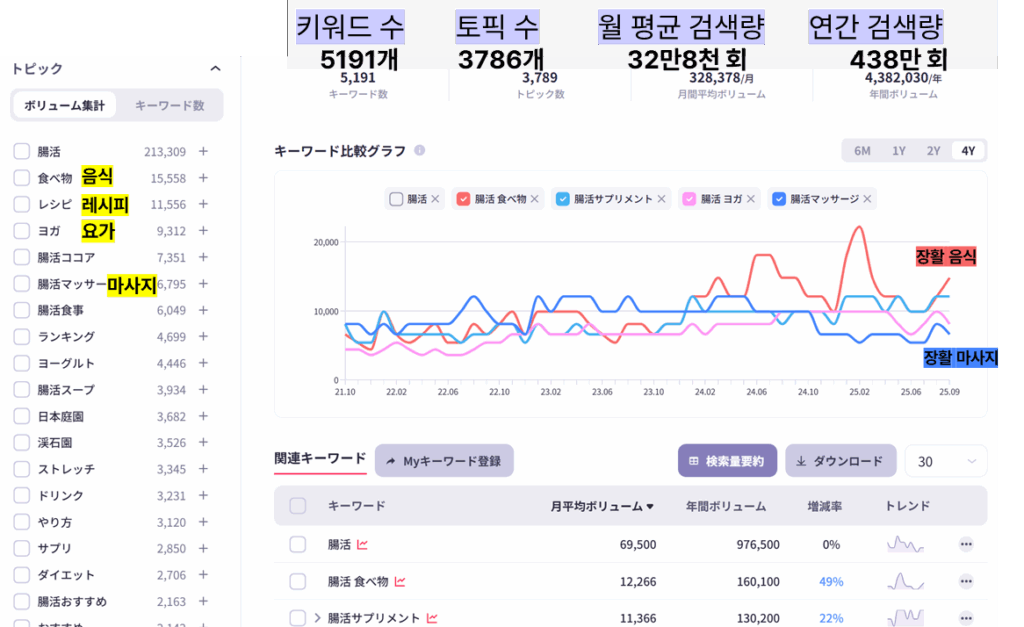Click the chart icon beside 腸活 食べ物 keyword
The width and height of the screenshot is (1024, 627).
coord(400,581)
